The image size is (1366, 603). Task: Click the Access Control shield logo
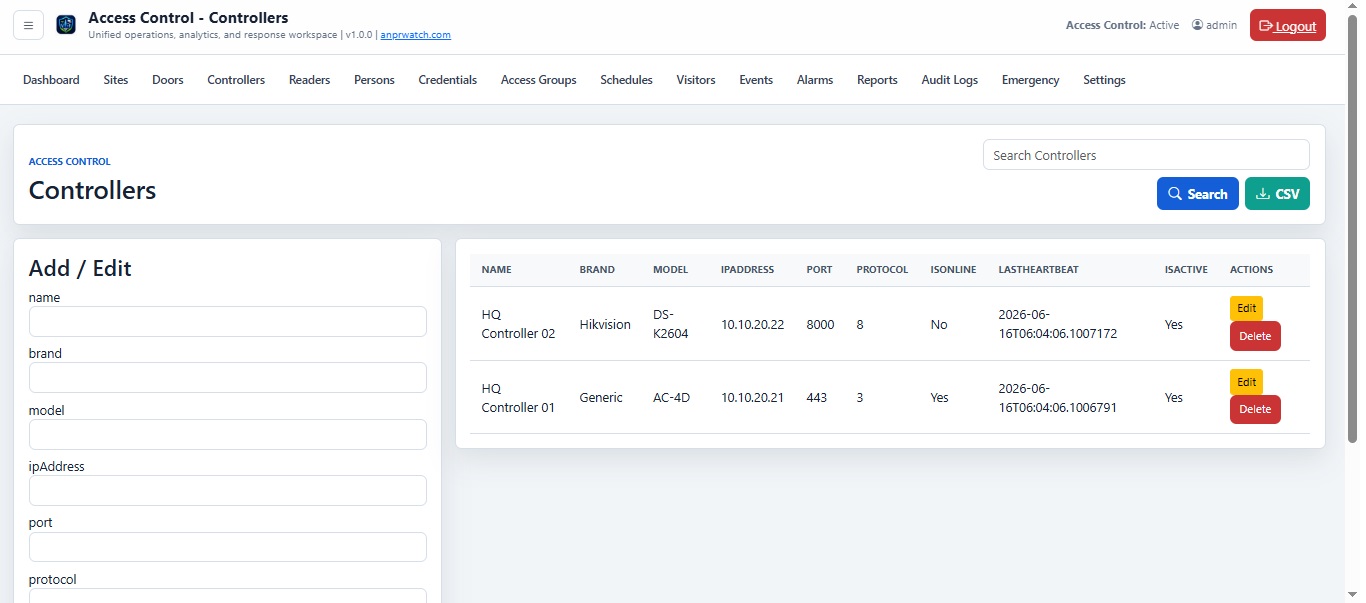click(66, 25)
